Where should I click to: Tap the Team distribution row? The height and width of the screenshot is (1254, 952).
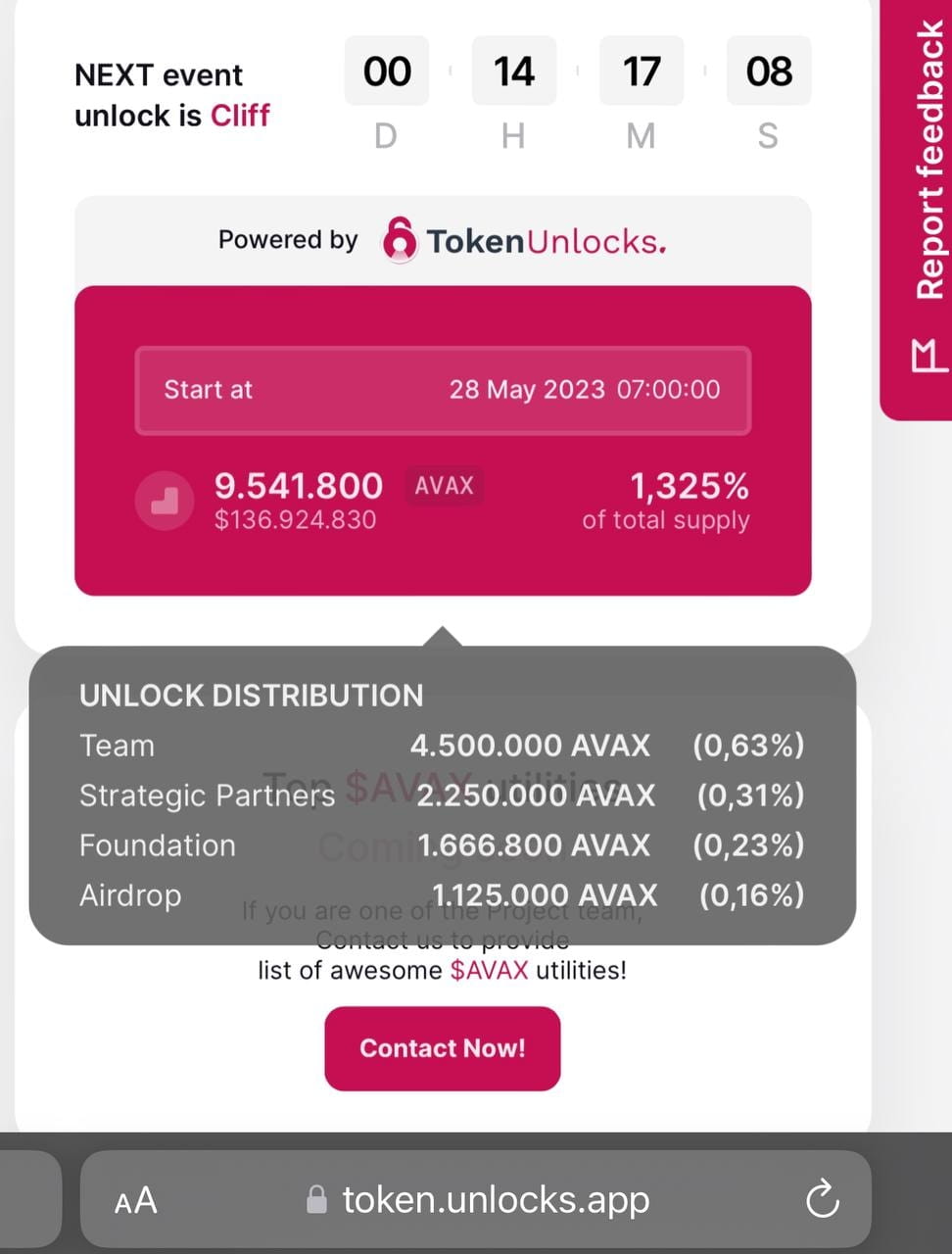[443, 746]
